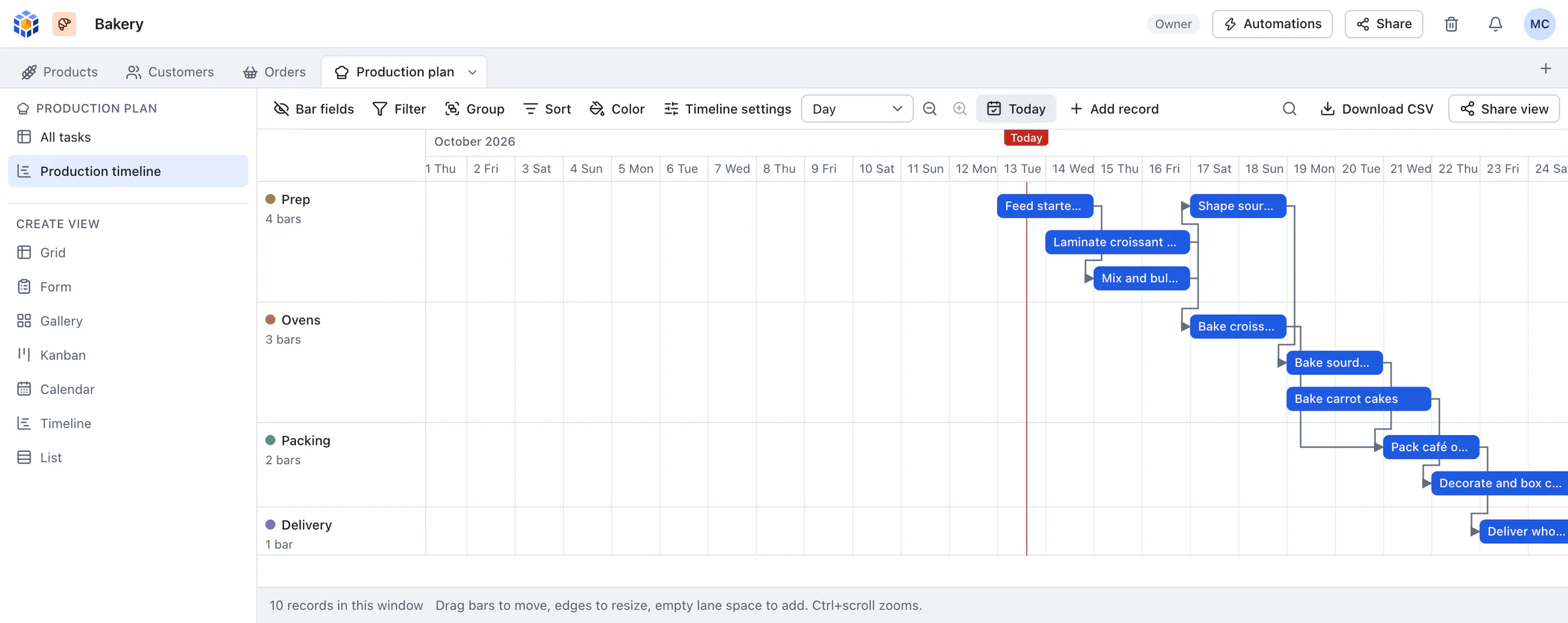Click the plus icon to add table
The width and height of the screenshot is (1568, 623).
(x=1546, y=69)
